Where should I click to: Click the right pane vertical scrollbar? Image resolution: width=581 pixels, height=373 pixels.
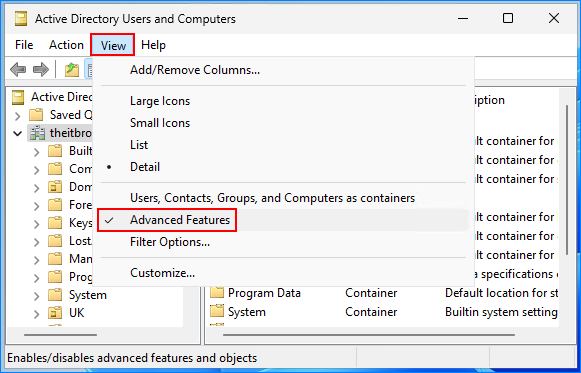(x=567, y=180)
